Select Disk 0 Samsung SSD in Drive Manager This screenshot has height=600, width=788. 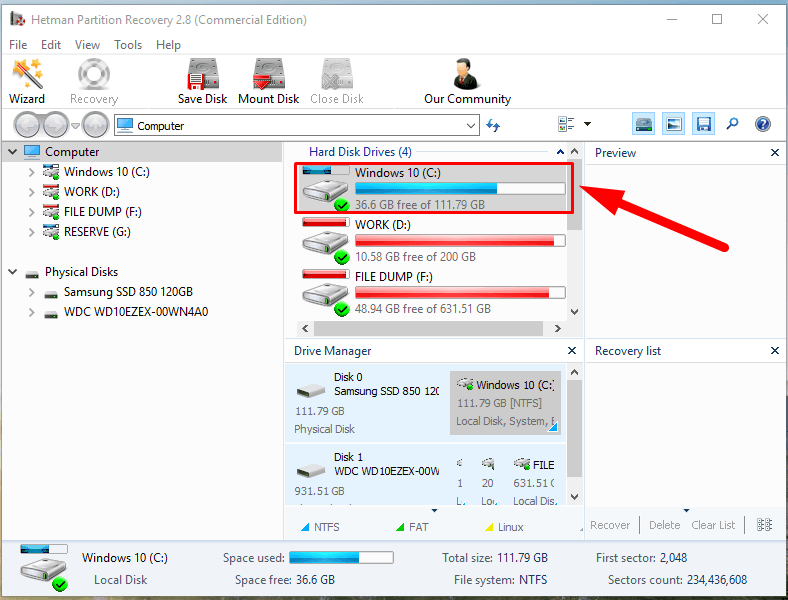pyautogui.click(x=367, y=403)
